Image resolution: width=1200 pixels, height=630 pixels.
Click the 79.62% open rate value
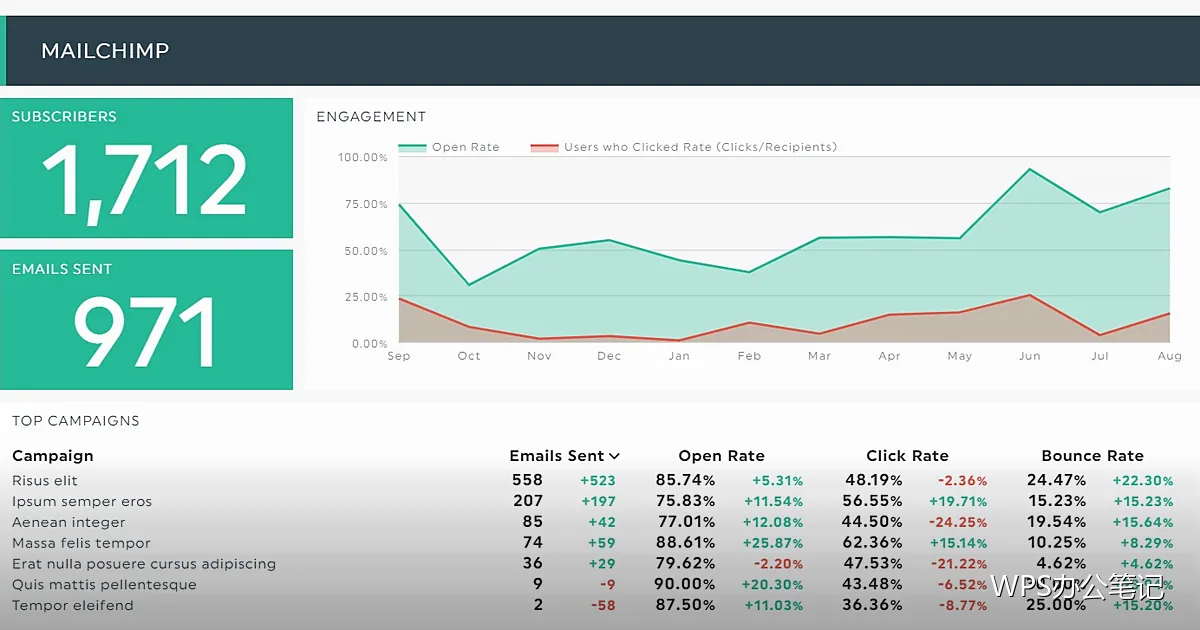pyautogui.click(x=686, y=564)
